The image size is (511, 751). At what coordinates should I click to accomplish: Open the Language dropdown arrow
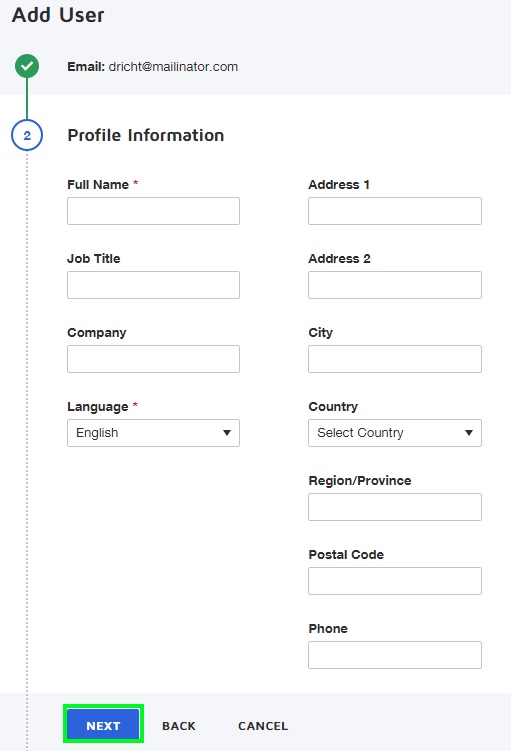tap(227, 433)
